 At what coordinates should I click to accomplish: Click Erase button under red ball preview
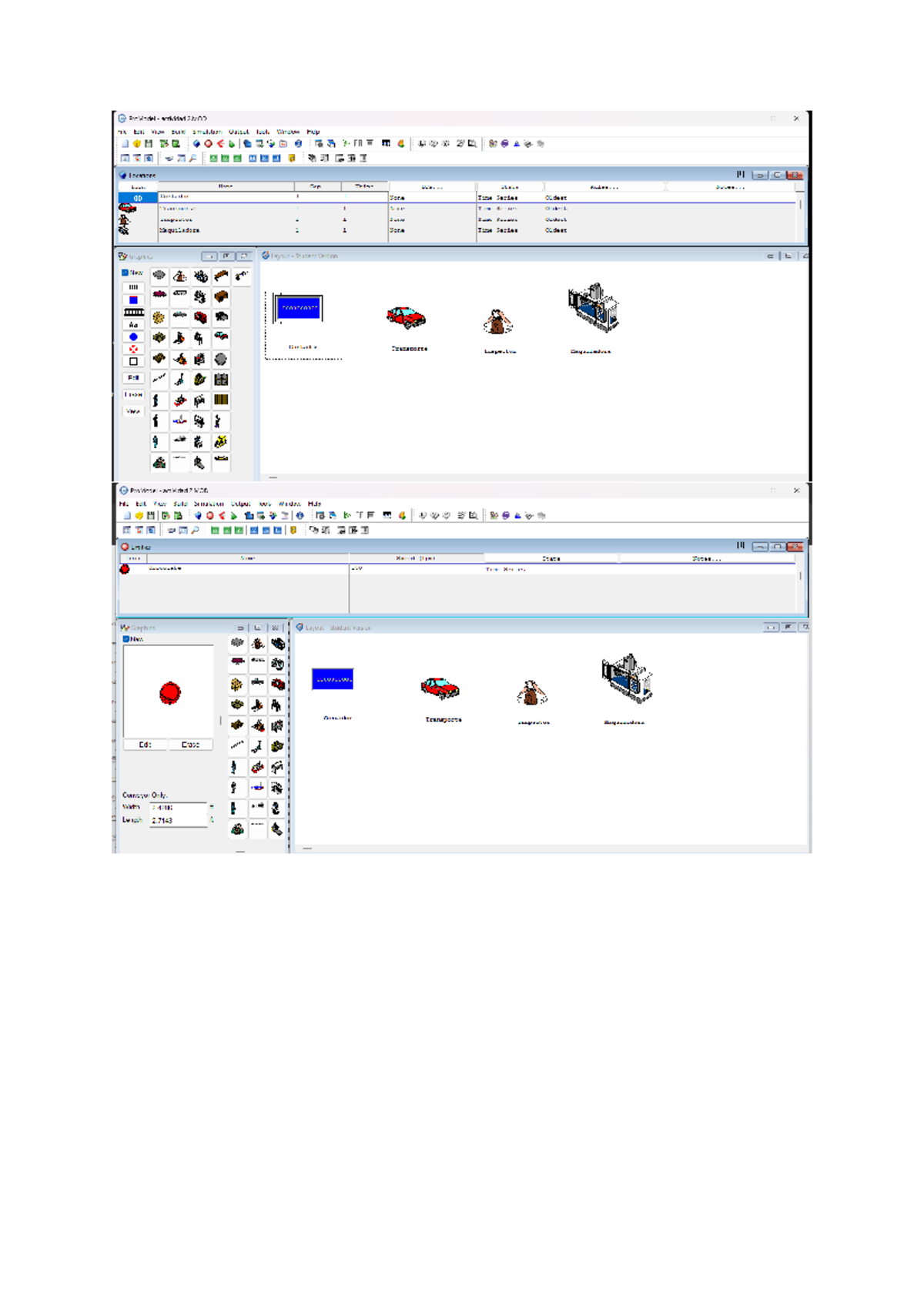coord(190,745)
